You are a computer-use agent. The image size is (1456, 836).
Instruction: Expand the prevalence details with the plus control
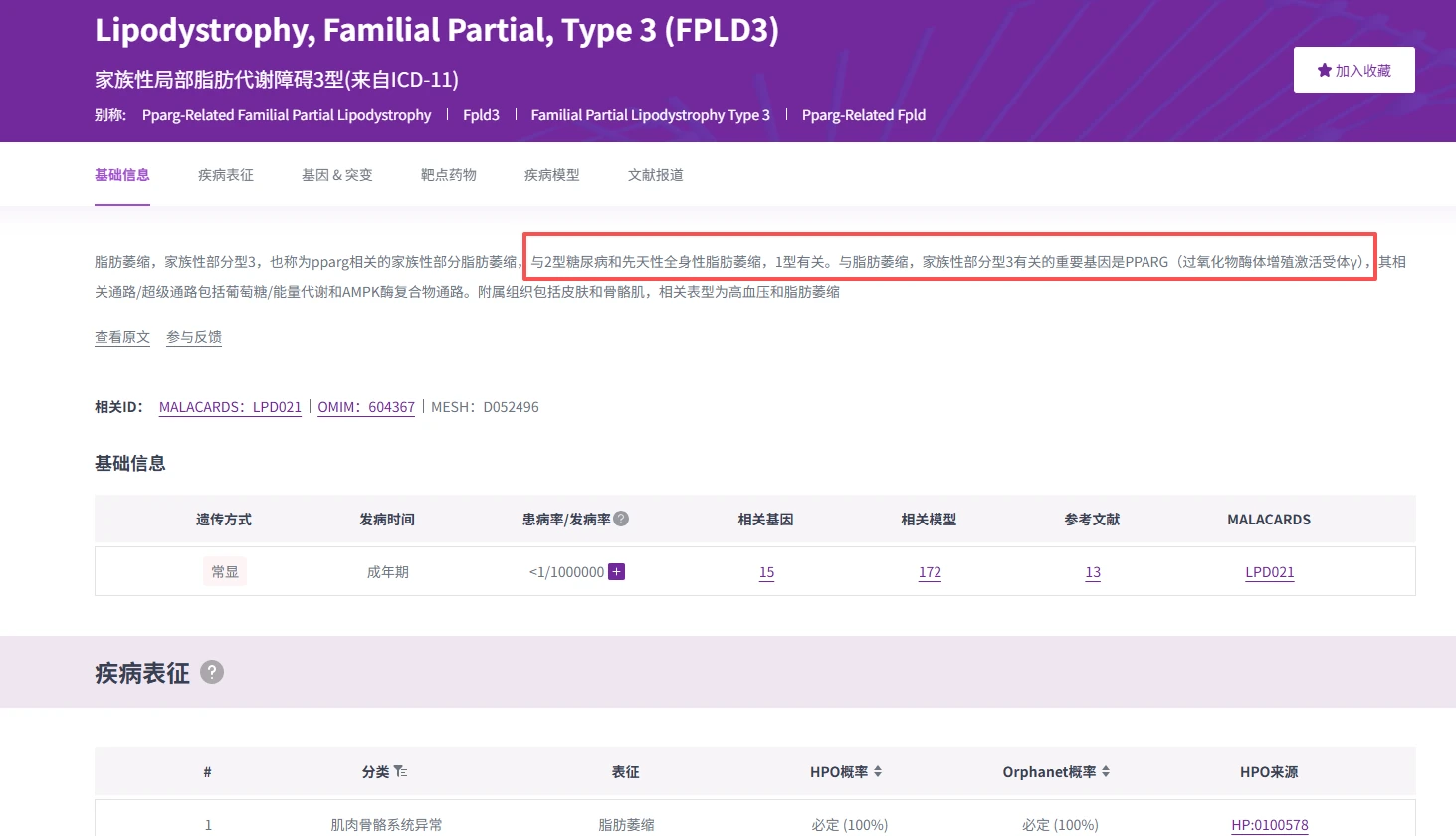click(x=616, y=571)
